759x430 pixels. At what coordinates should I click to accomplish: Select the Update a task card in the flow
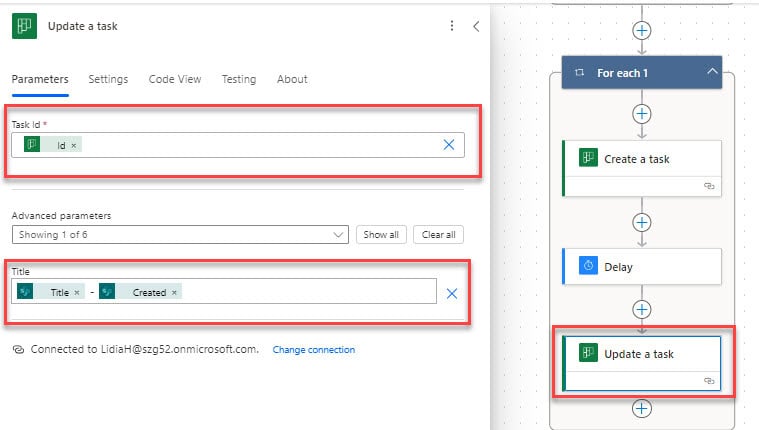coord(641,363)
